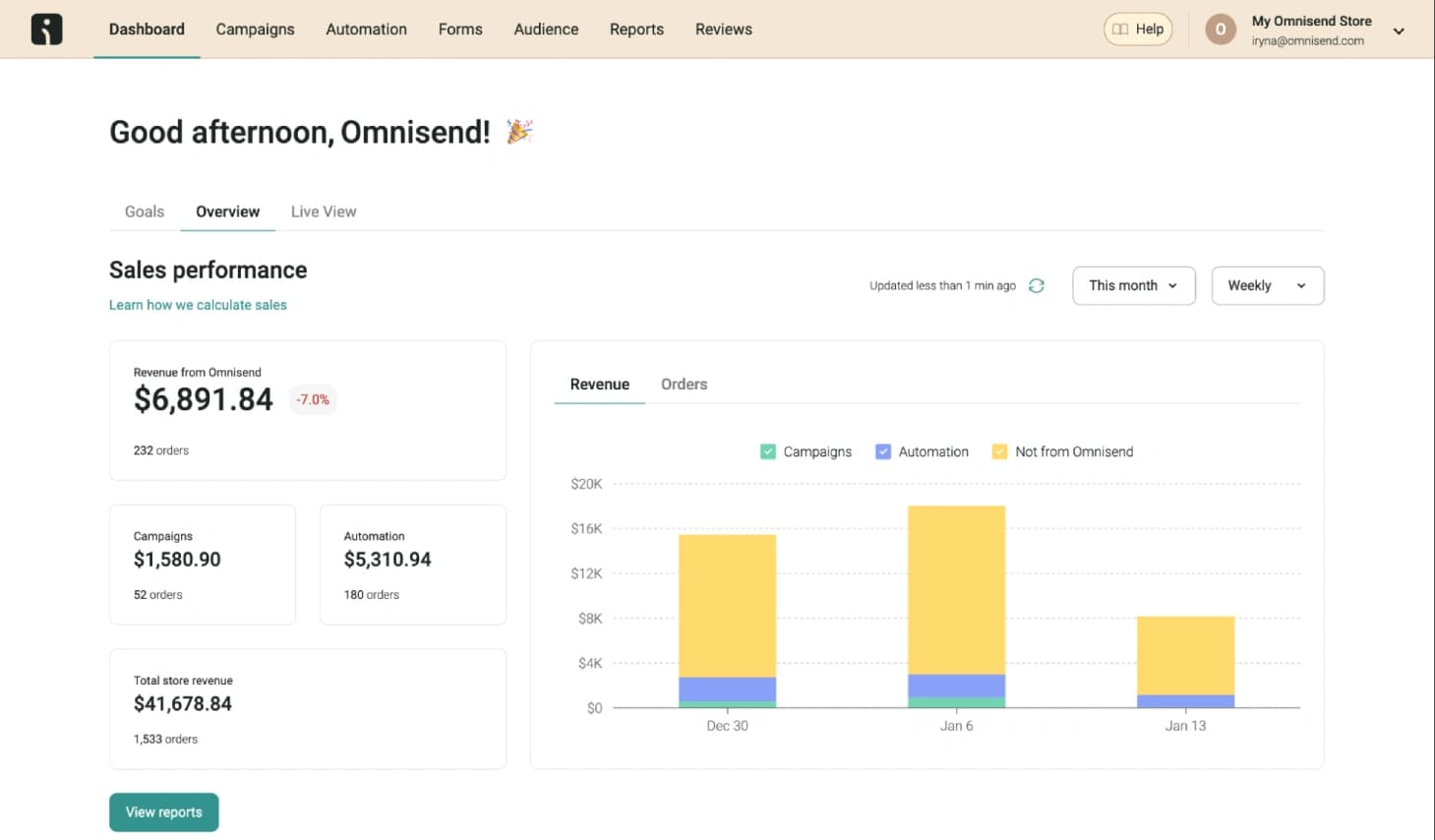The width and height of the screenshot is (1435, 840).
Task: Click the blue Automation segment of Dec 30 bar
Action: click(728, 689)
